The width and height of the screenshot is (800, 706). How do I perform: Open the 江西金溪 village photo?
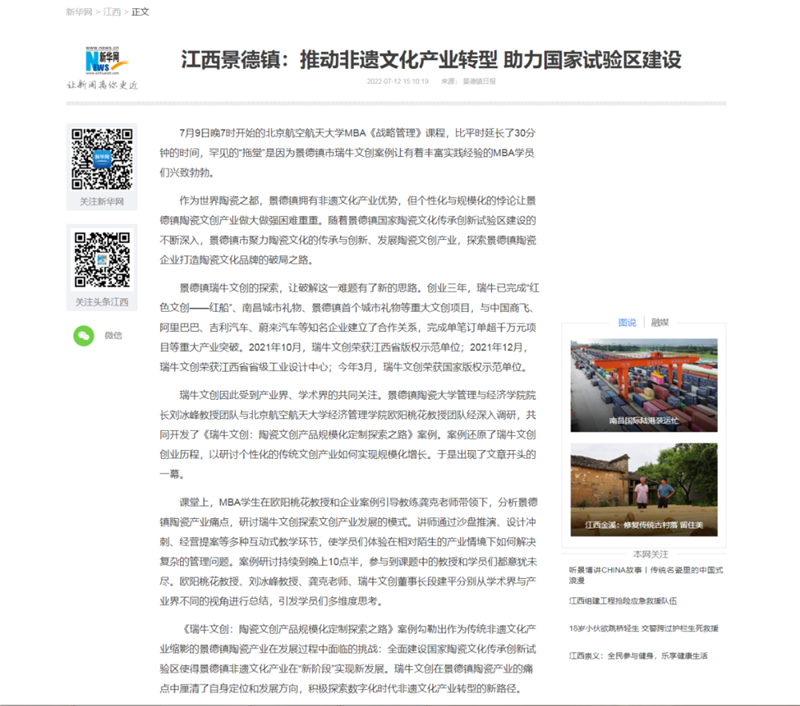[644, 490]
